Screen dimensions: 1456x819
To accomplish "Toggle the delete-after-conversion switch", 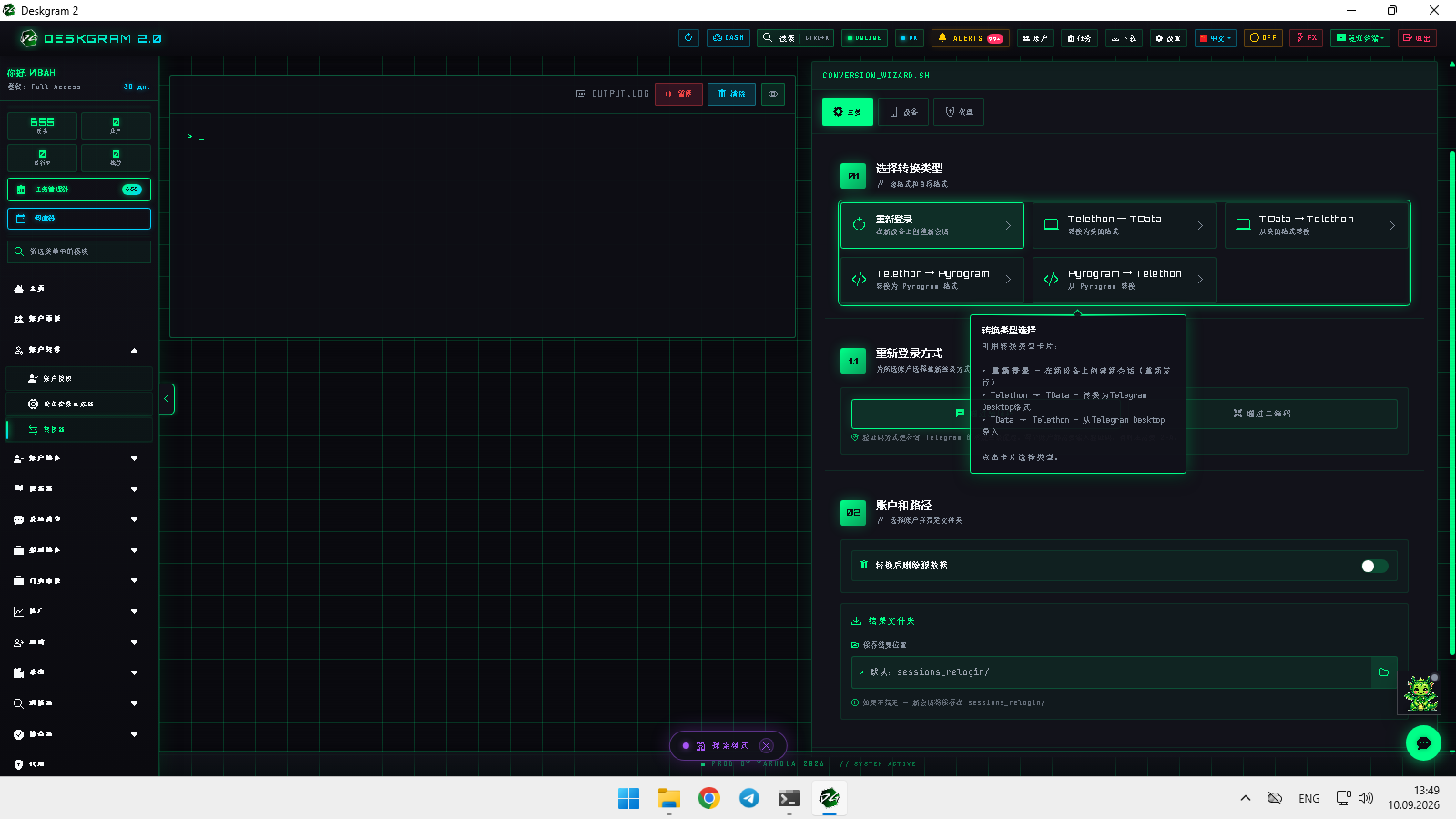I will [x=1374, y=566].
